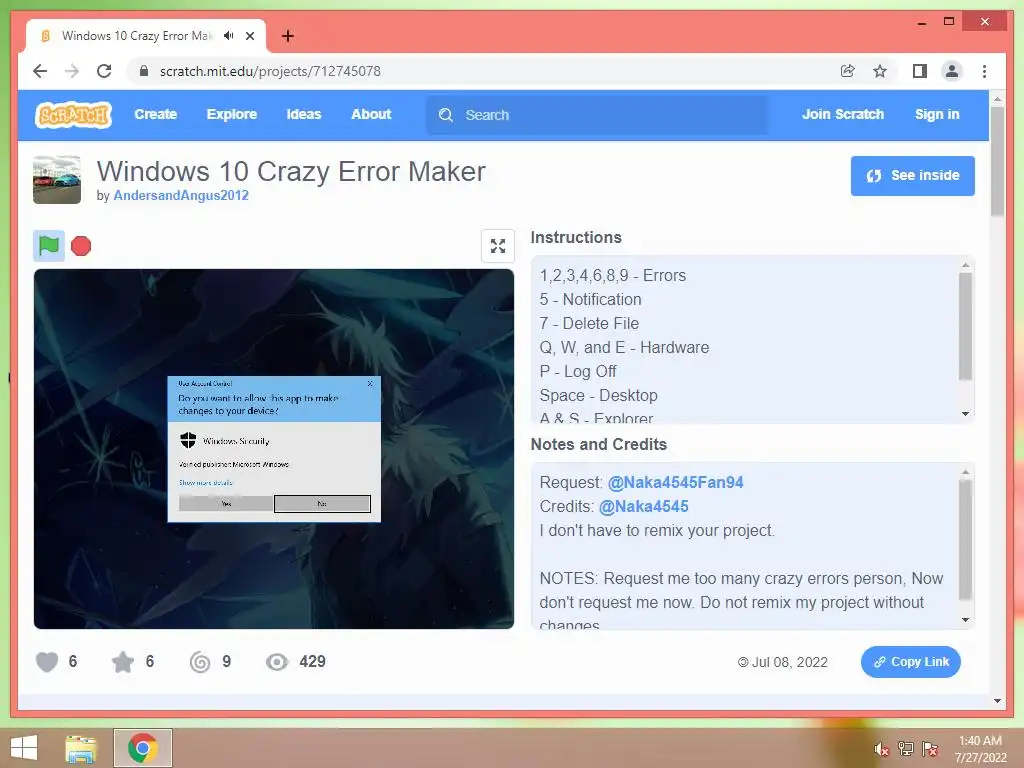This screenshot has height=768, width=1024.
Task: Click the search magnifier icon
Action: [x=446, y=115]
